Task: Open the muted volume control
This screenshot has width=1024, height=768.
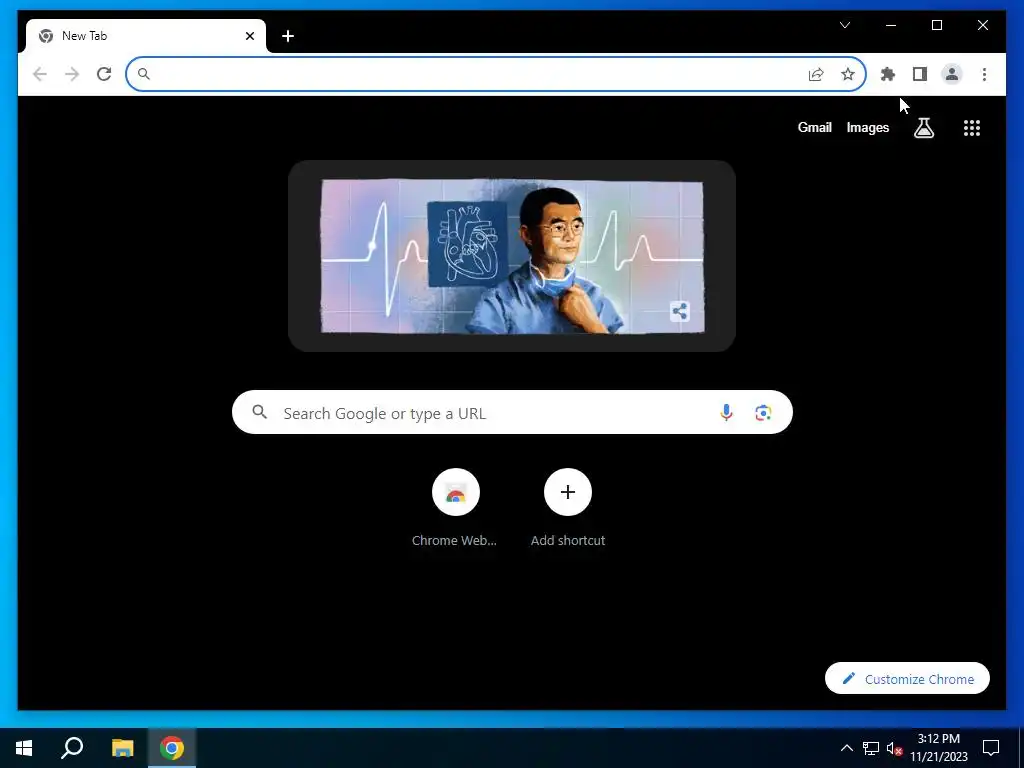Action: [895, 748]
